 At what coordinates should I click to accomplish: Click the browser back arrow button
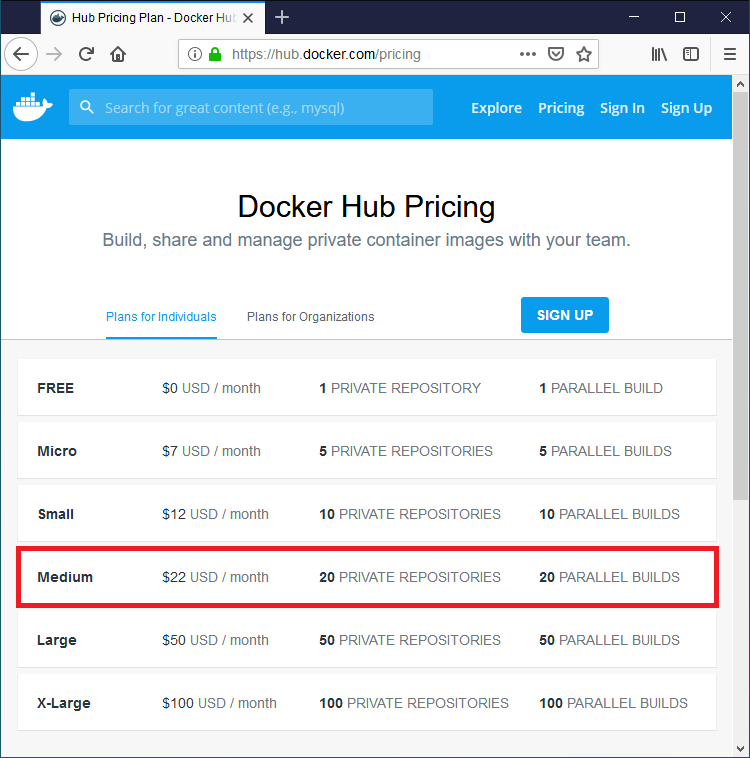(21, 54)
